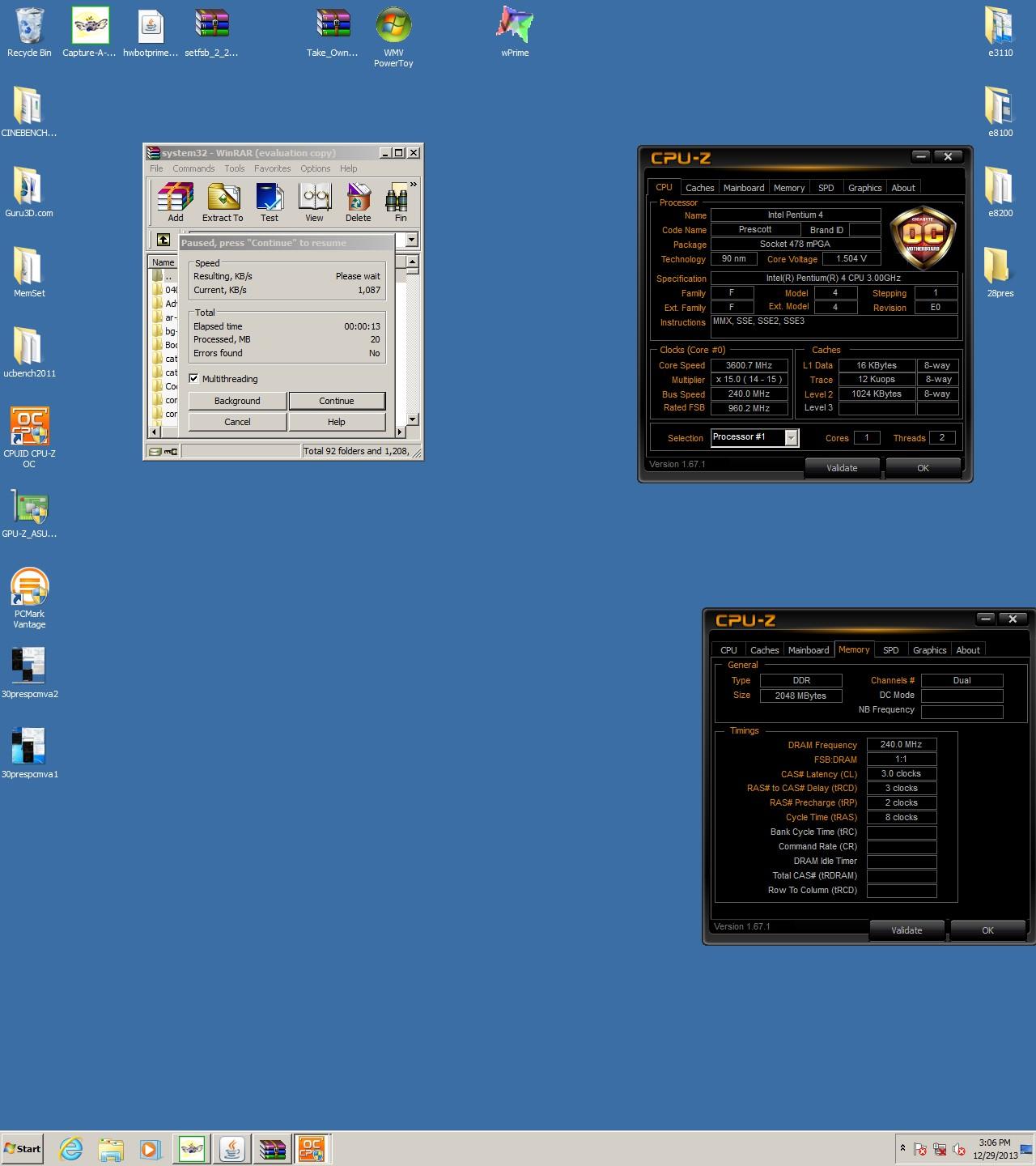1036x1166 pixels.
Task: Select the e8200 folder icon
Action: click(x=1000, y=192)
